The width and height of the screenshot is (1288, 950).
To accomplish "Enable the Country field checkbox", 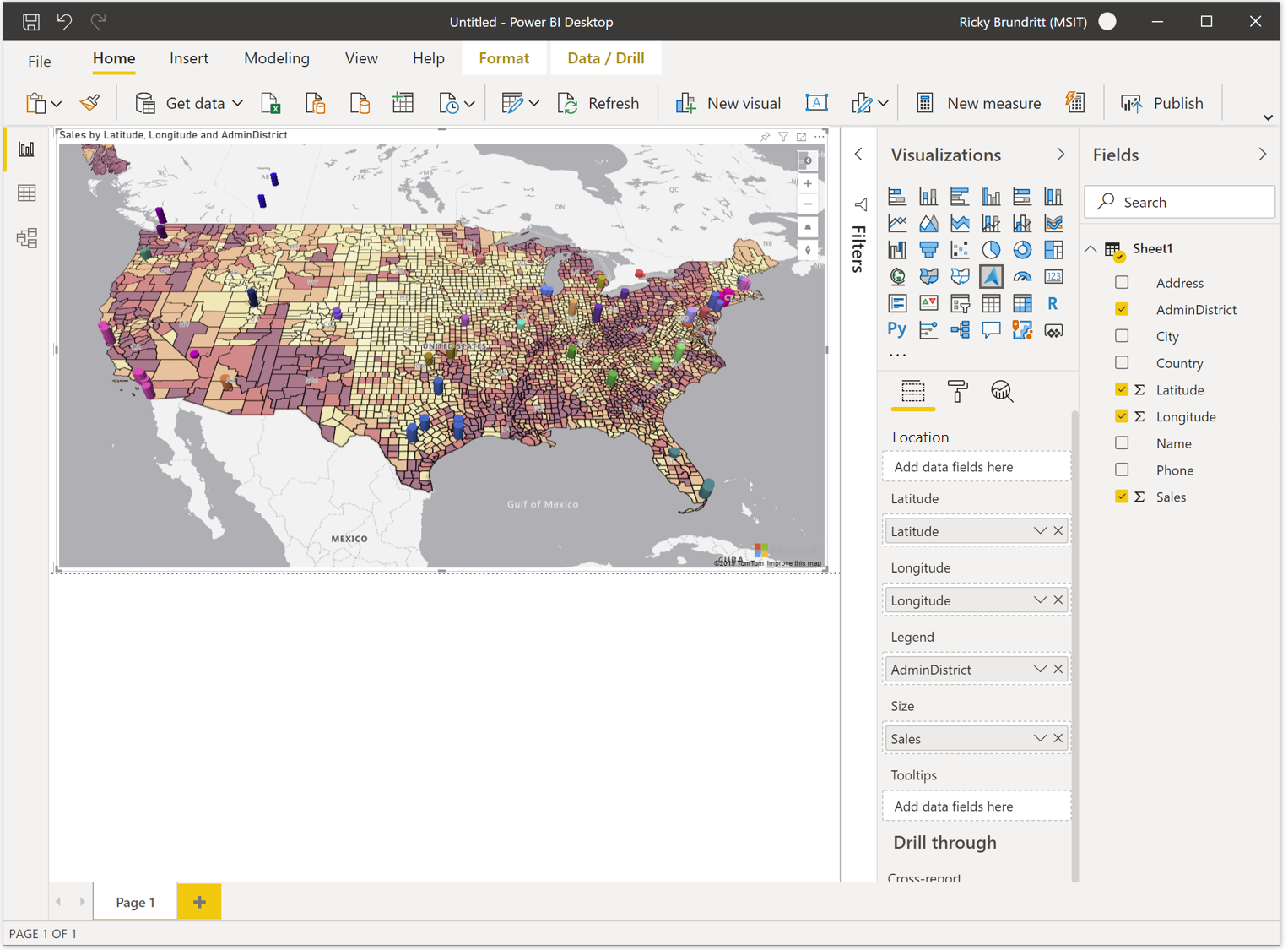I will 1122,362.
